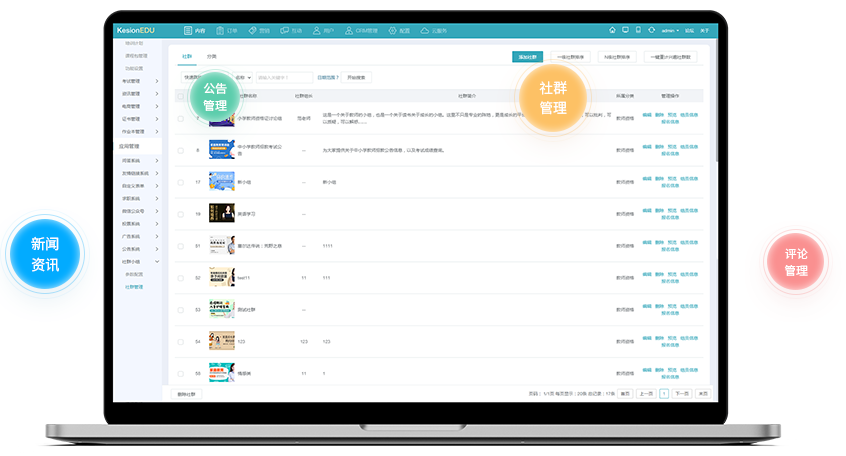Image resolution: width=846 pixels, height=456 pixels.
Task: Select the checkbox for row 52
Action: (x=180, y=278)
